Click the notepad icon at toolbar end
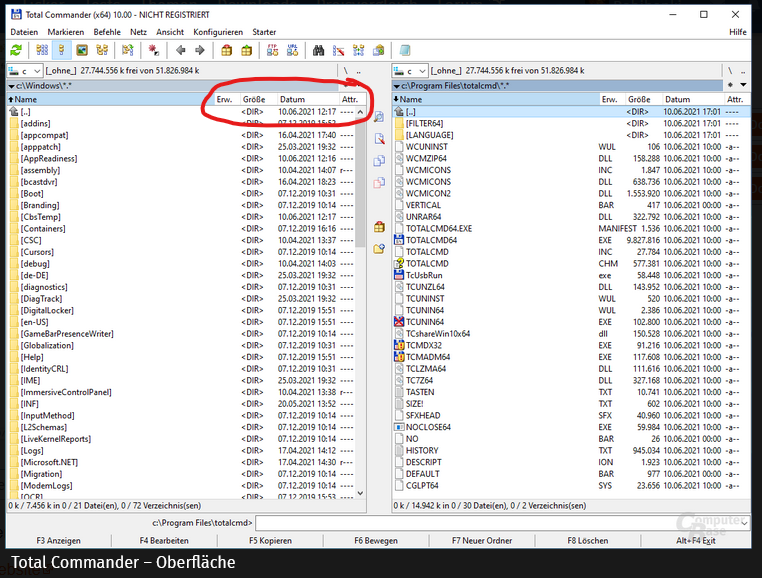 point(405,50)
